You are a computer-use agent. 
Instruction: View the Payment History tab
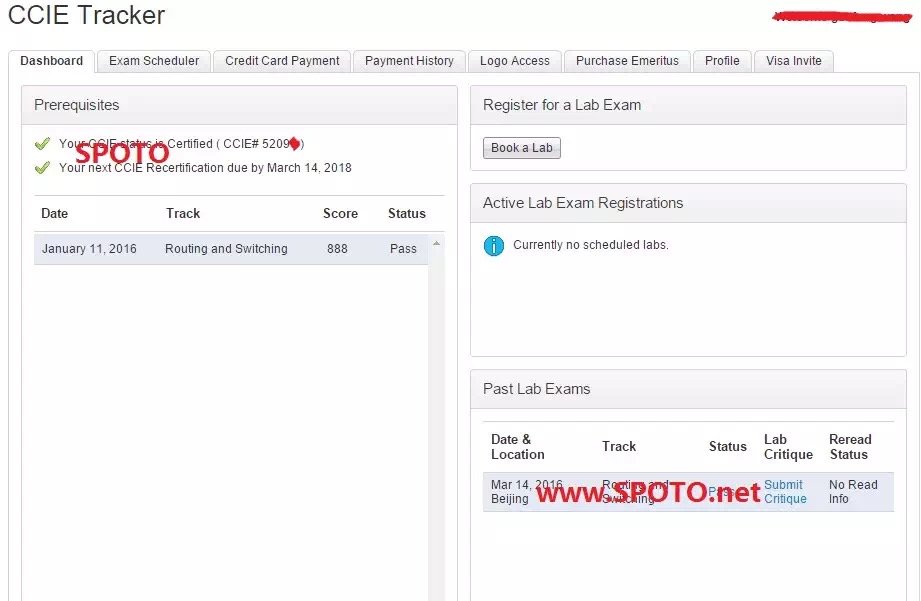409,61
